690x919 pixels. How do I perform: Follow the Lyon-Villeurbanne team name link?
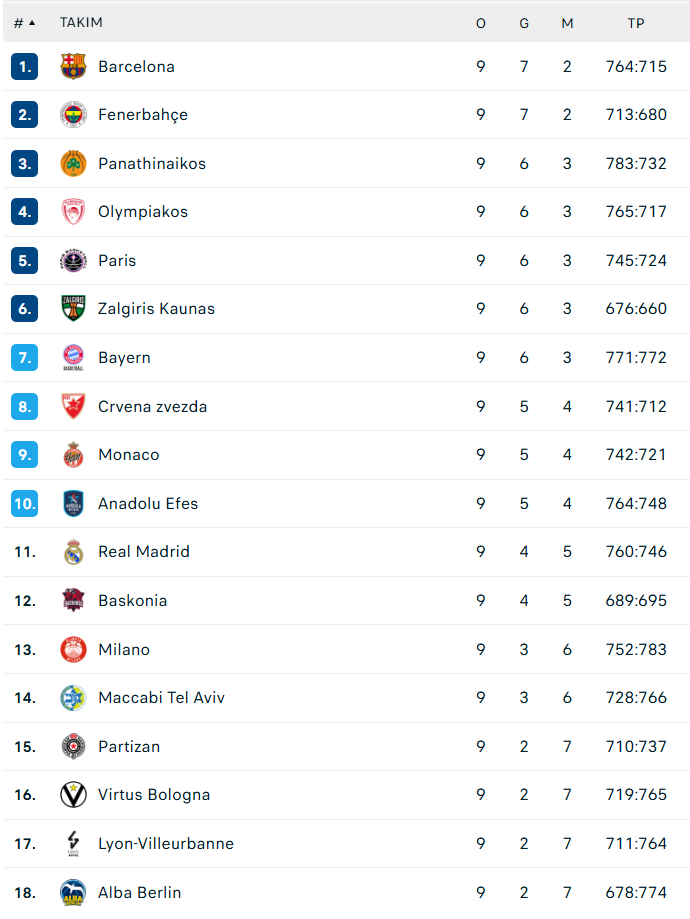click(x=166, y=843)
